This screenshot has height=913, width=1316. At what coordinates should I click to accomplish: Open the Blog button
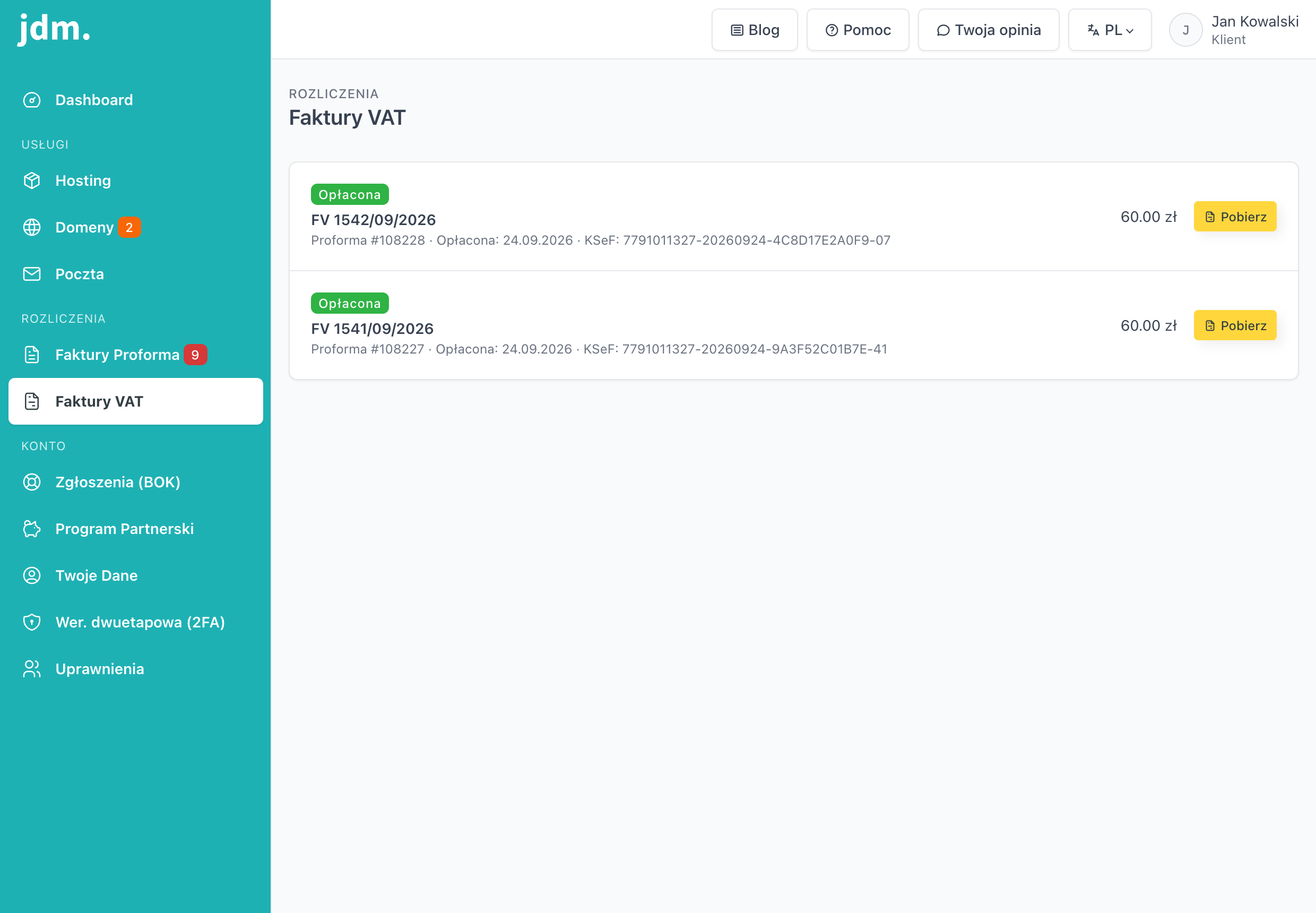755,30
